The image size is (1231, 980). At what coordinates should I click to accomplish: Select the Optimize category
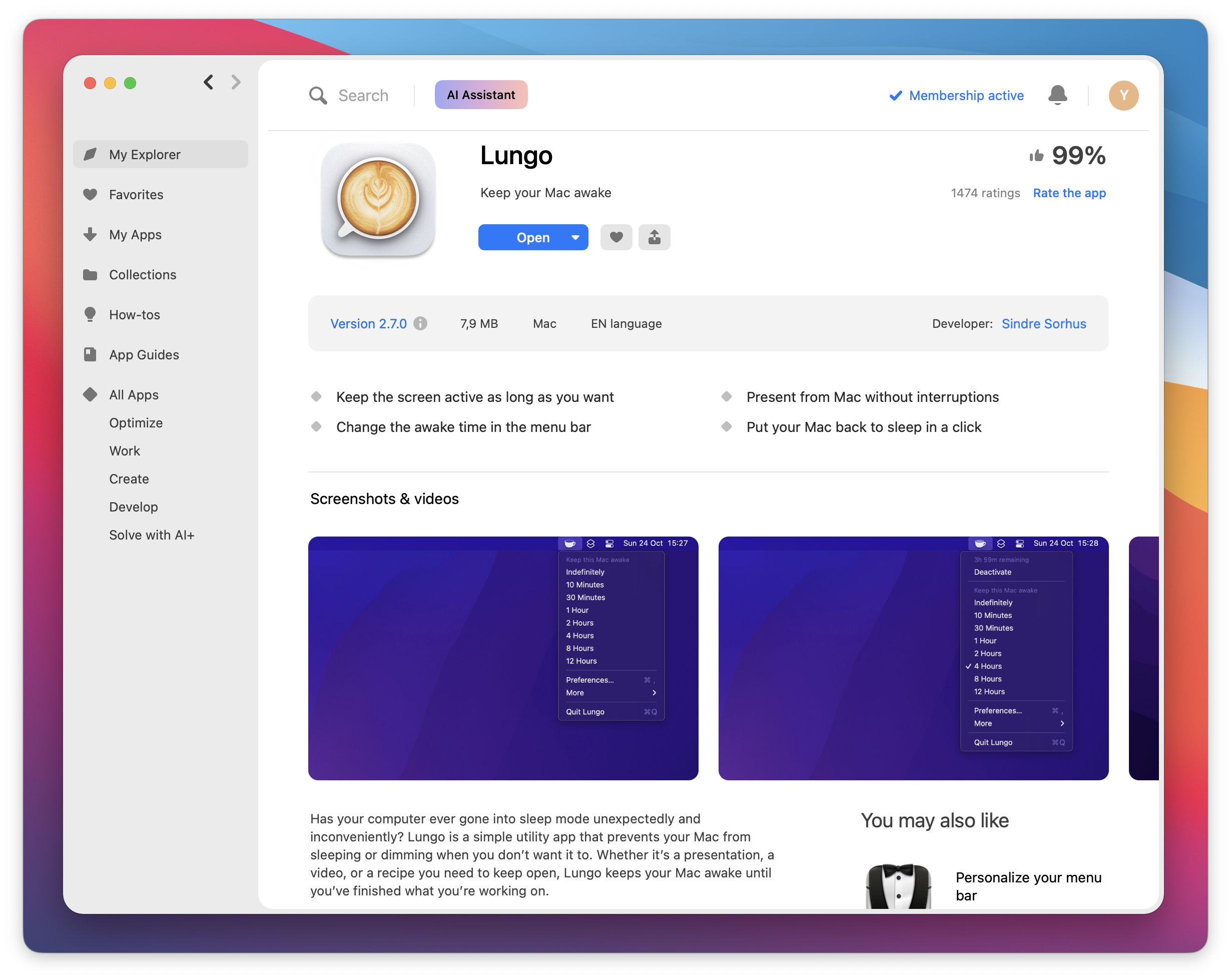(136, 422)
